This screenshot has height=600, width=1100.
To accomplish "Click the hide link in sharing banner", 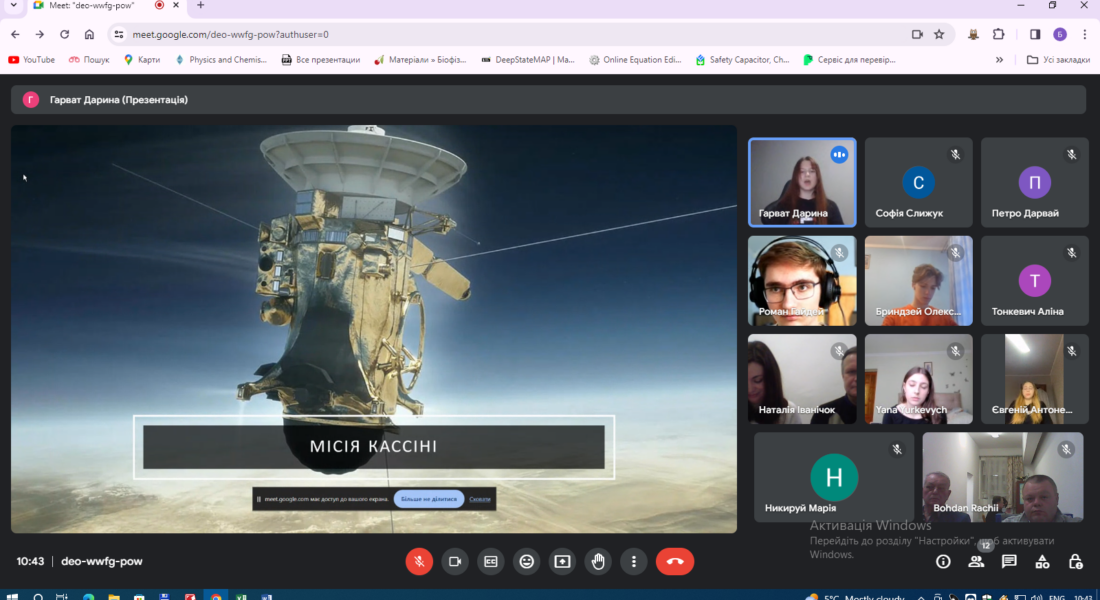I will click(x=480, y=498).
